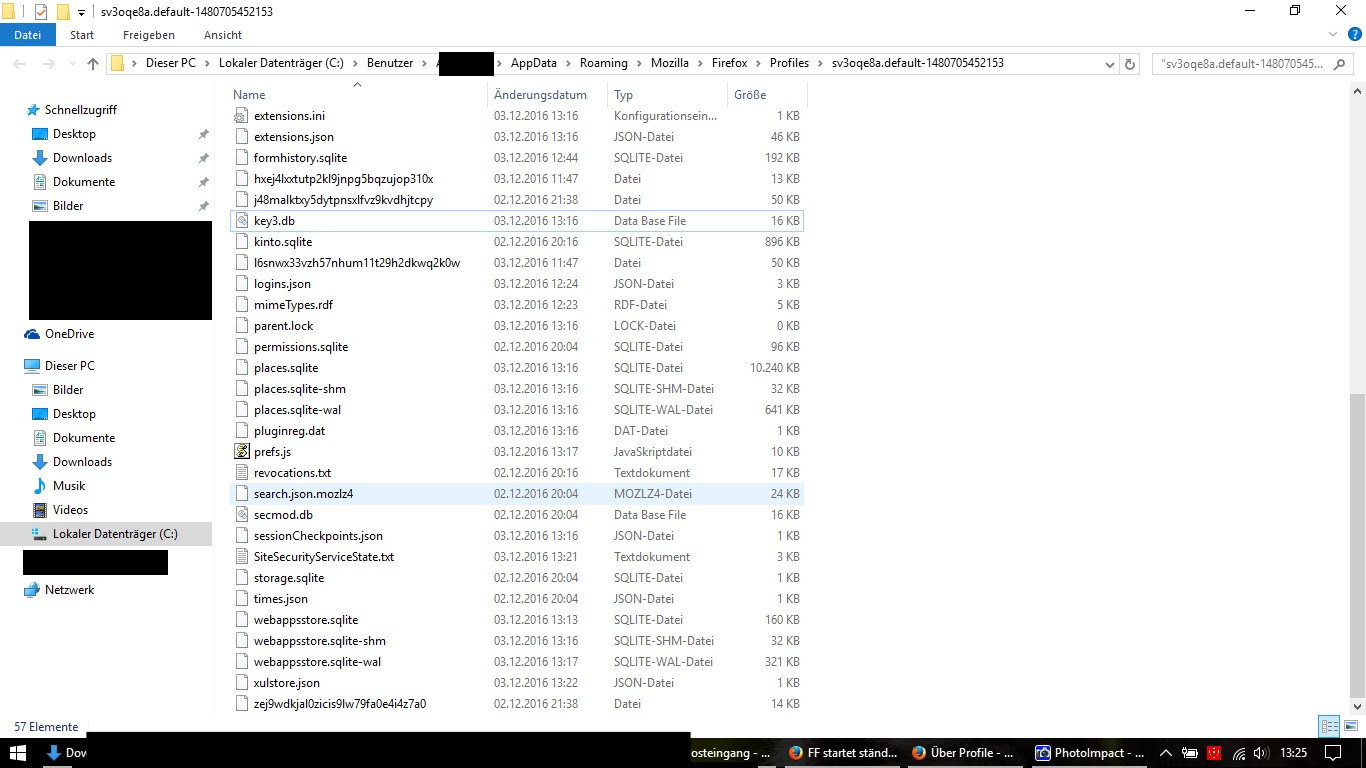Expand the chevron after the Firefox breadcrumb

[759, 63]
